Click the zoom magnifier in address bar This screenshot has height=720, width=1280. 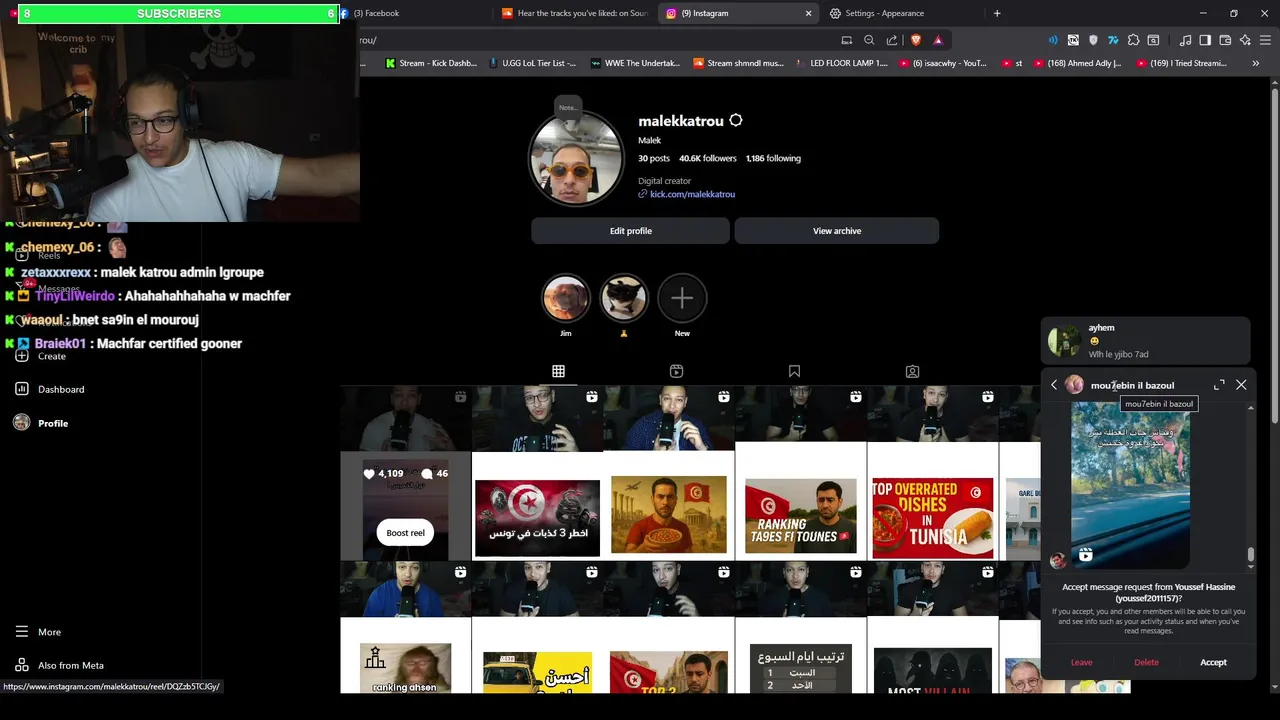(x=869, y=40)
